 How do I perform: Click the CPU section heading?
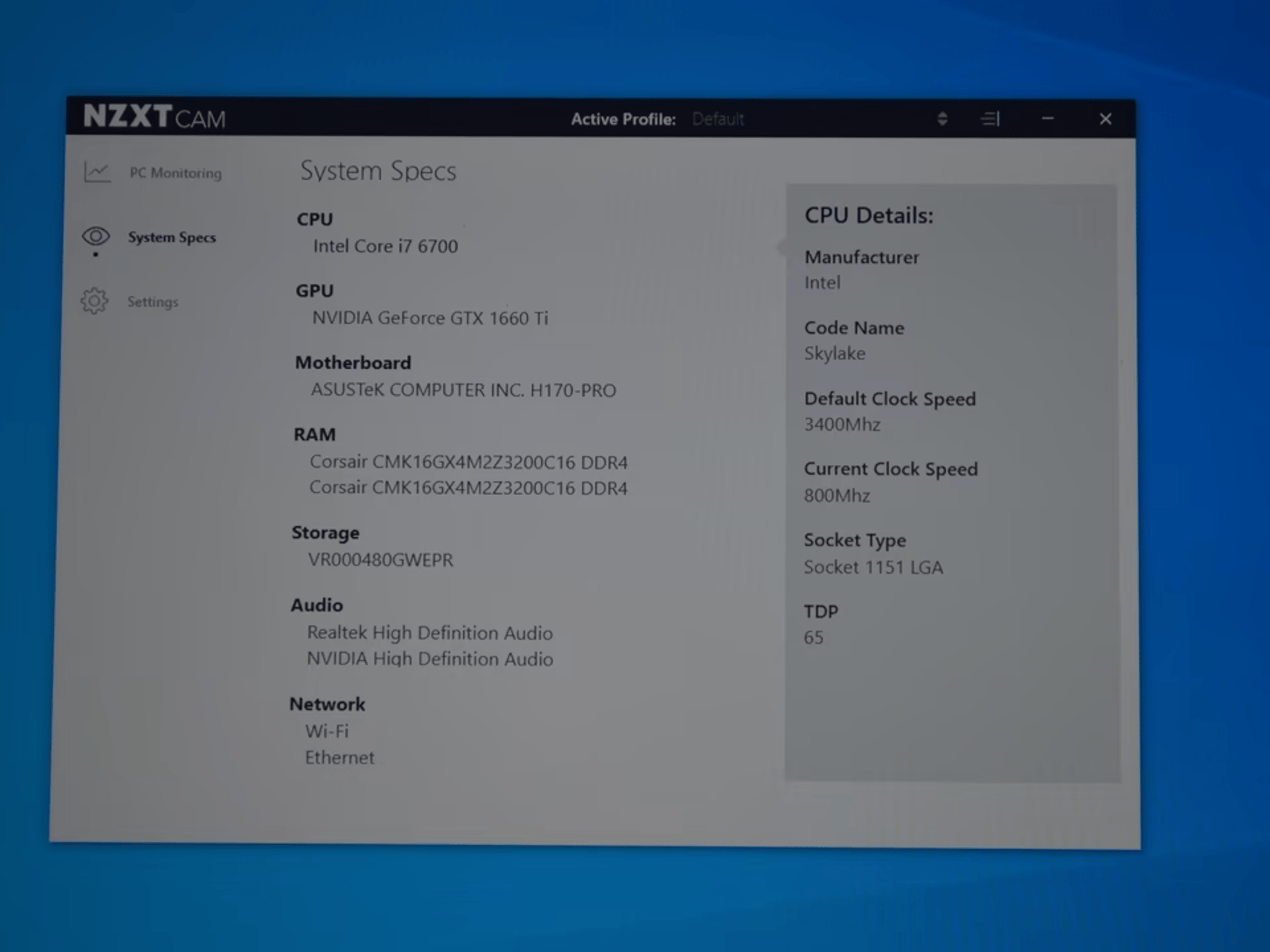[x=314, y=219]
